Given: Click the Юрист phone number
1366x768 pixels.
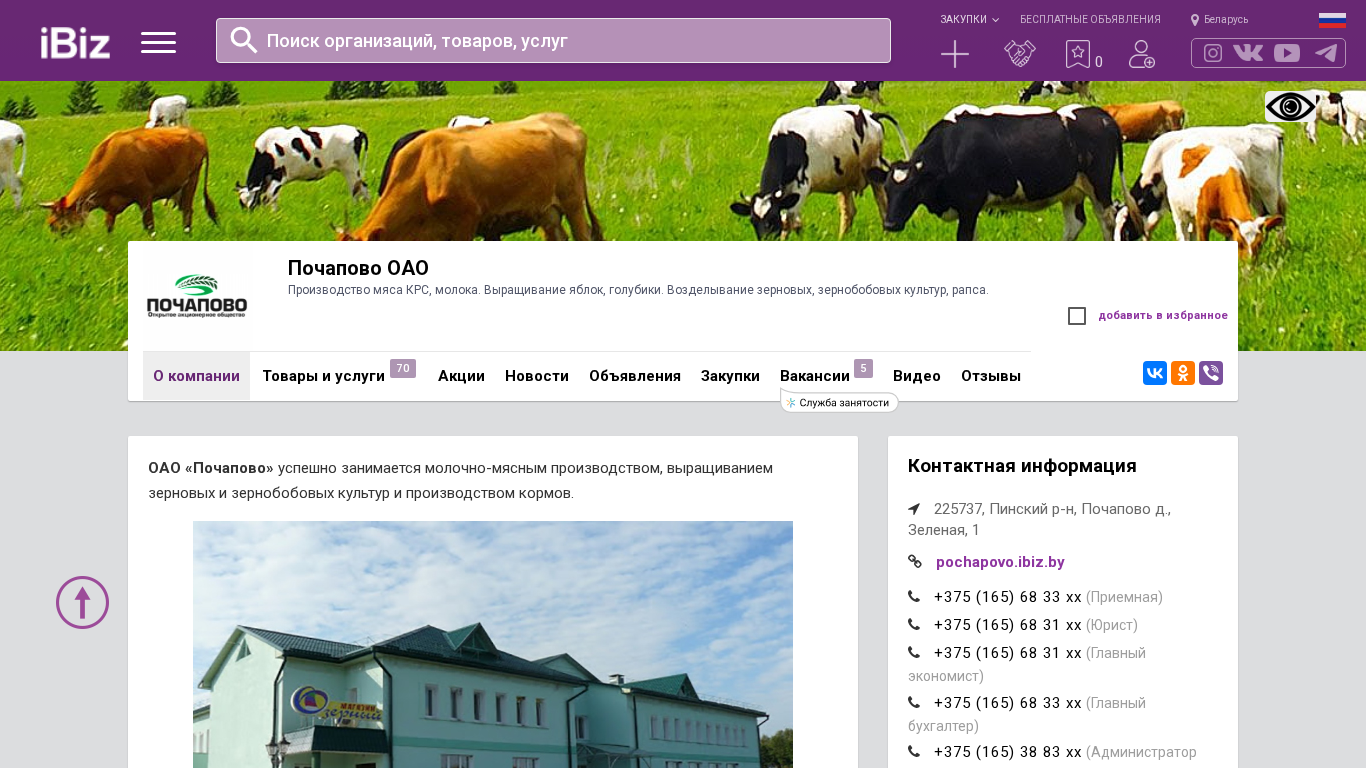Looking at the screenshot, I should pyautogui.click(x=1007, y=625).
